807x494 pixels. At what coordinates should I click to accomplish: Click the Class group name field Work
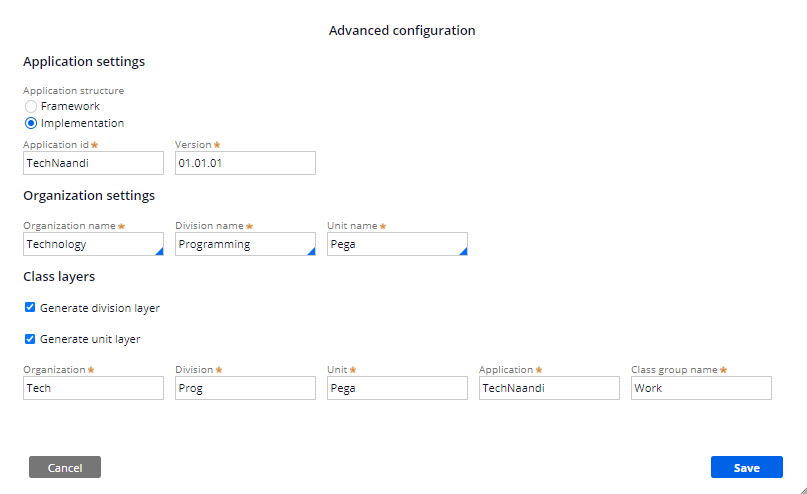pos(701,388)
